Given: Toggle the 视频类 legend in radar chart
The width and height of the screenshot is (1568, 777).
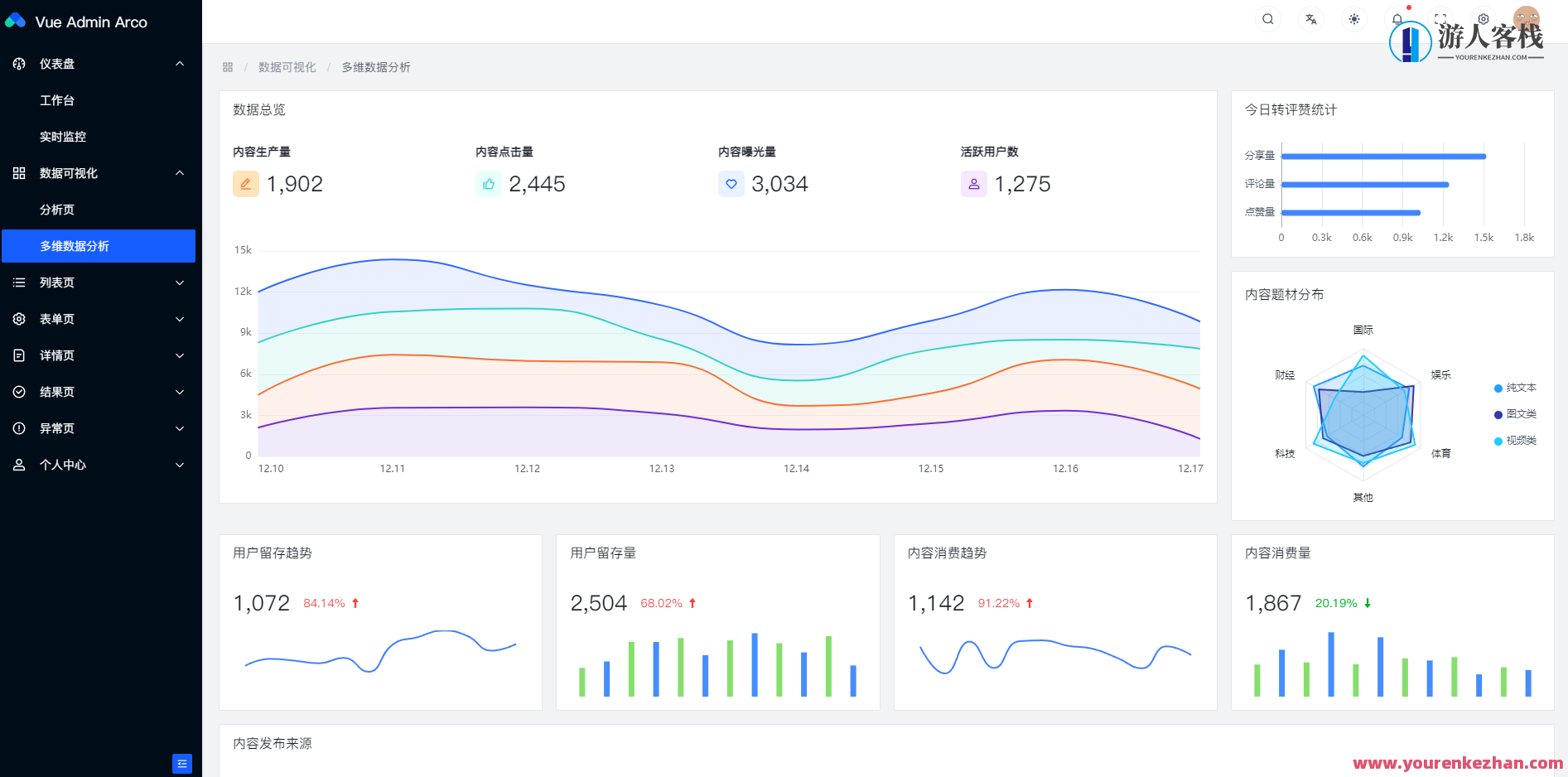Looking at the screenshot, I should tap(1515, 441).
